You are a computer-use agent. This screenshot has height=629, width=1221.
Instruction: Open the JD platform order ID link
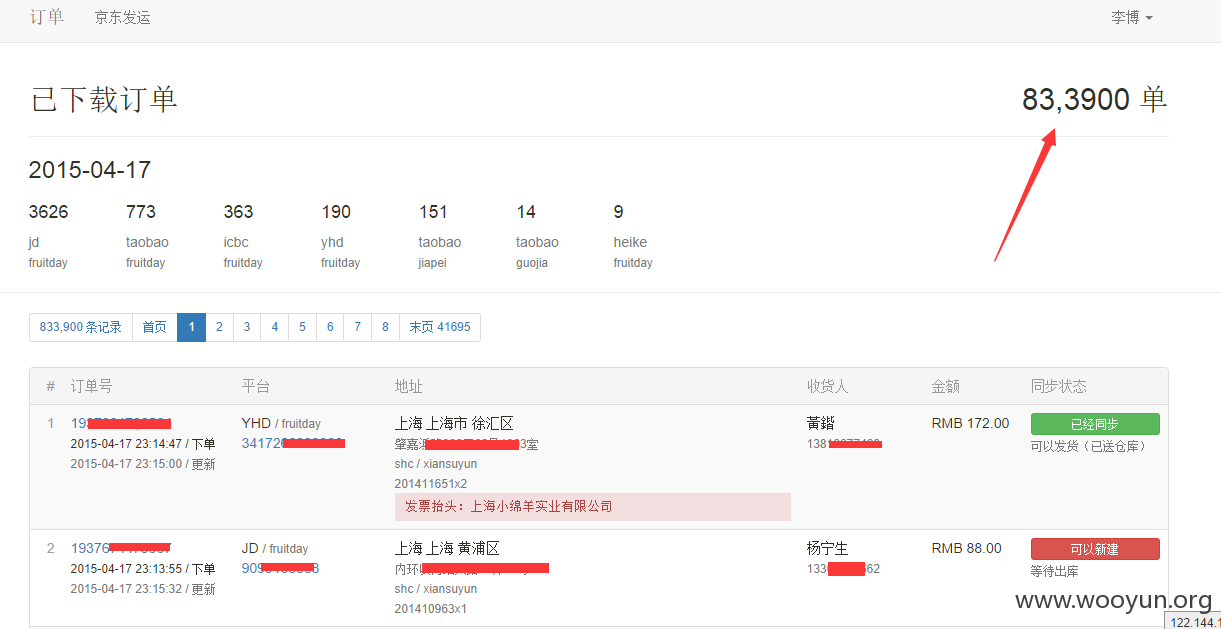pyautogui.click(x=280, y=567)
